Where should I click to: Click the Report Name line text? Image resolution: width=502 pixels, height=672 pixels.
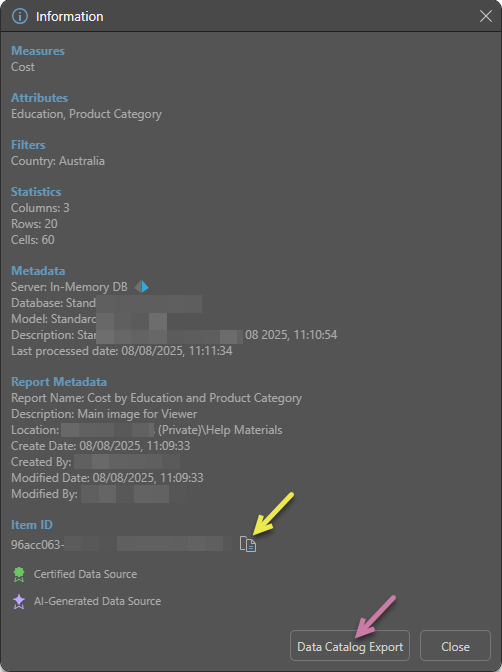coord(156,398)
